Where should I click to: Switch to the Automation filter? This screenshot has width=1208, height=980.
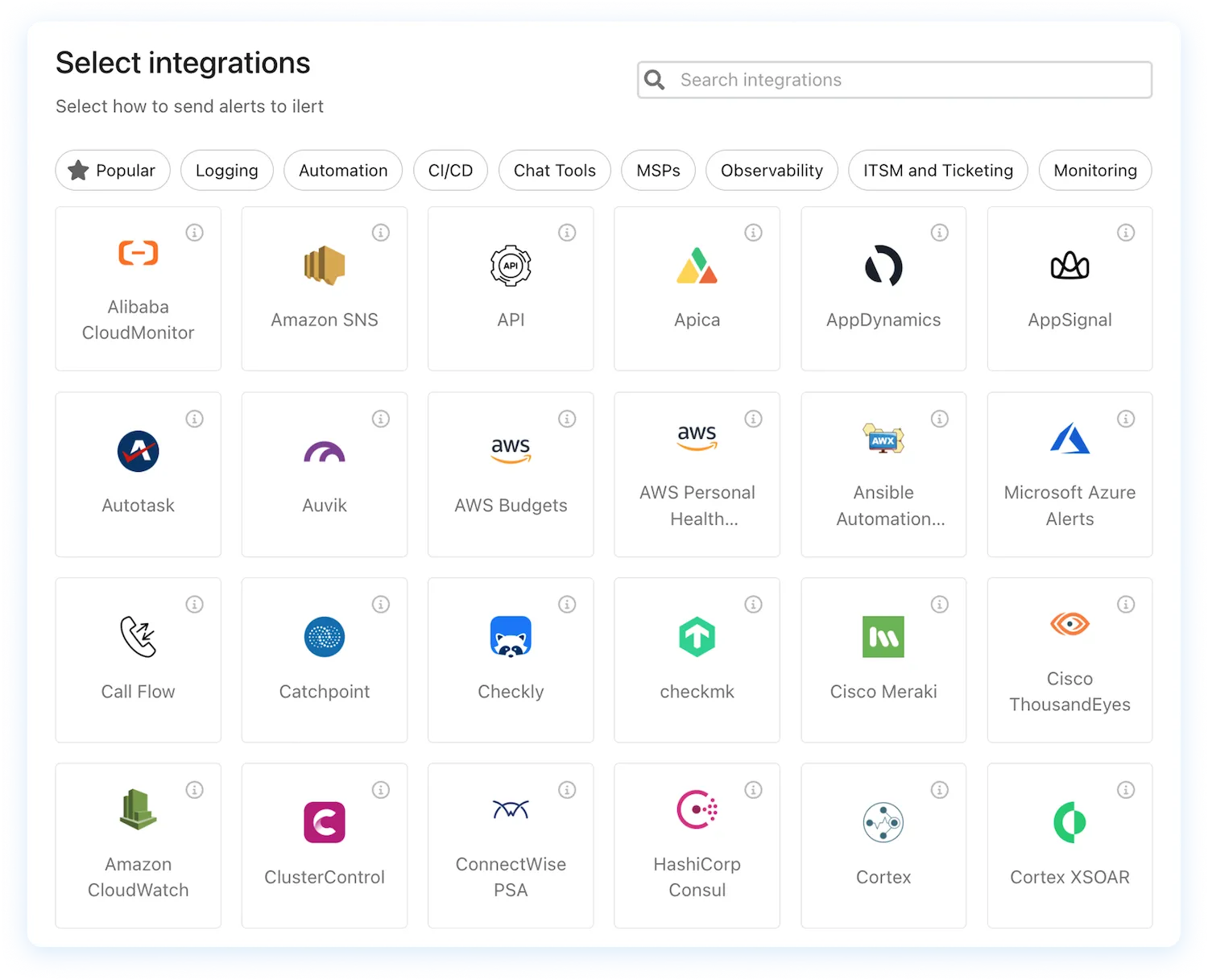(343, 170)
